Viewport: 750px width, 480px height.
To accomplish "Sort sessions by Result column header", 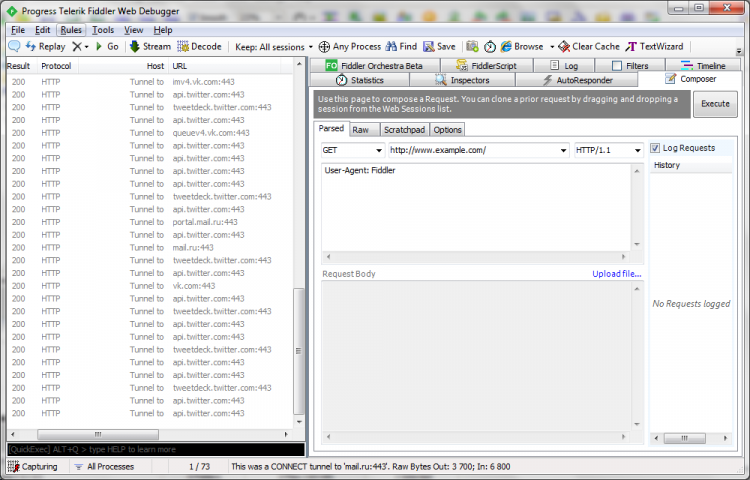I will (19, 66).
